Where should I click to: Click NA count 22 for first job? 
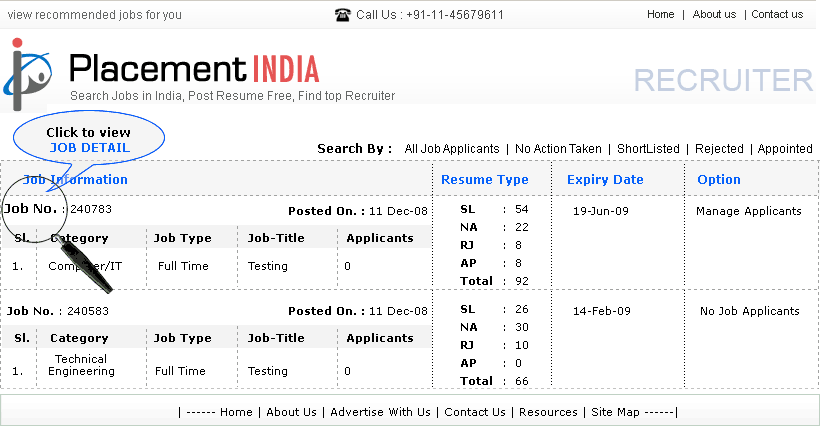521,227
